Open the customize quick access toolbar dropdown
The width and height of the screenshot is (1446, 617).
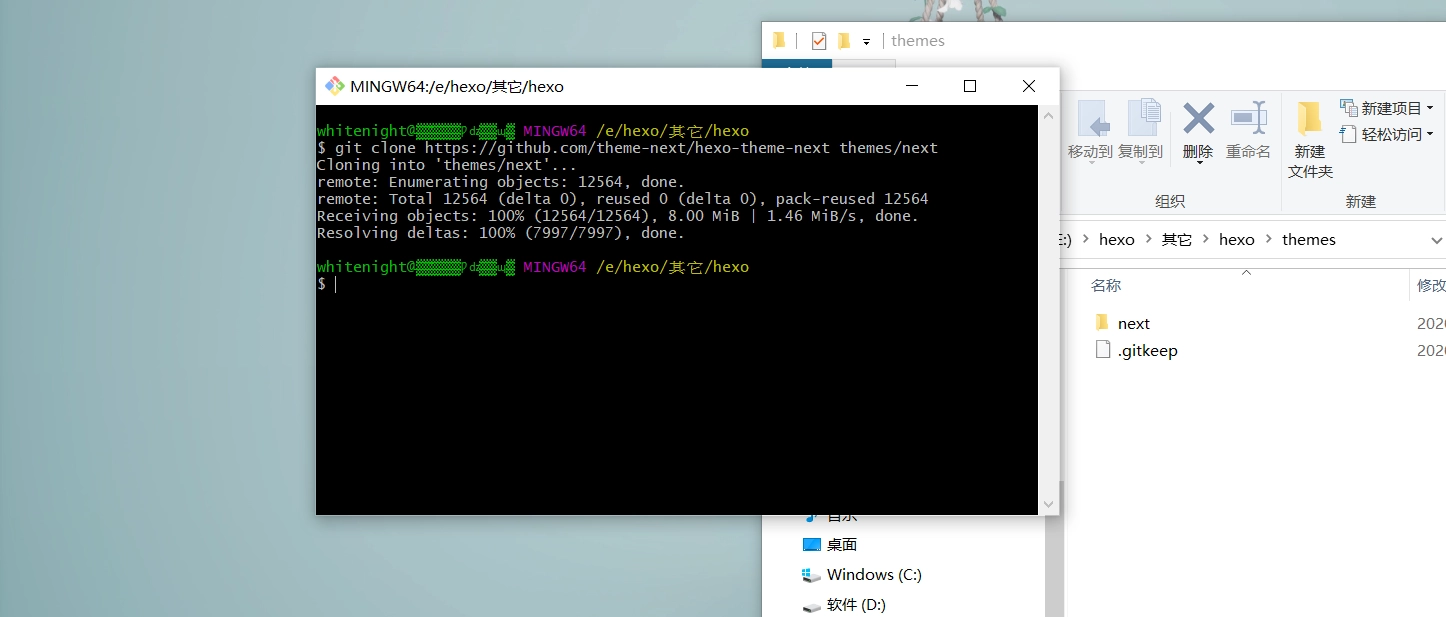click(x=866, y=42)
